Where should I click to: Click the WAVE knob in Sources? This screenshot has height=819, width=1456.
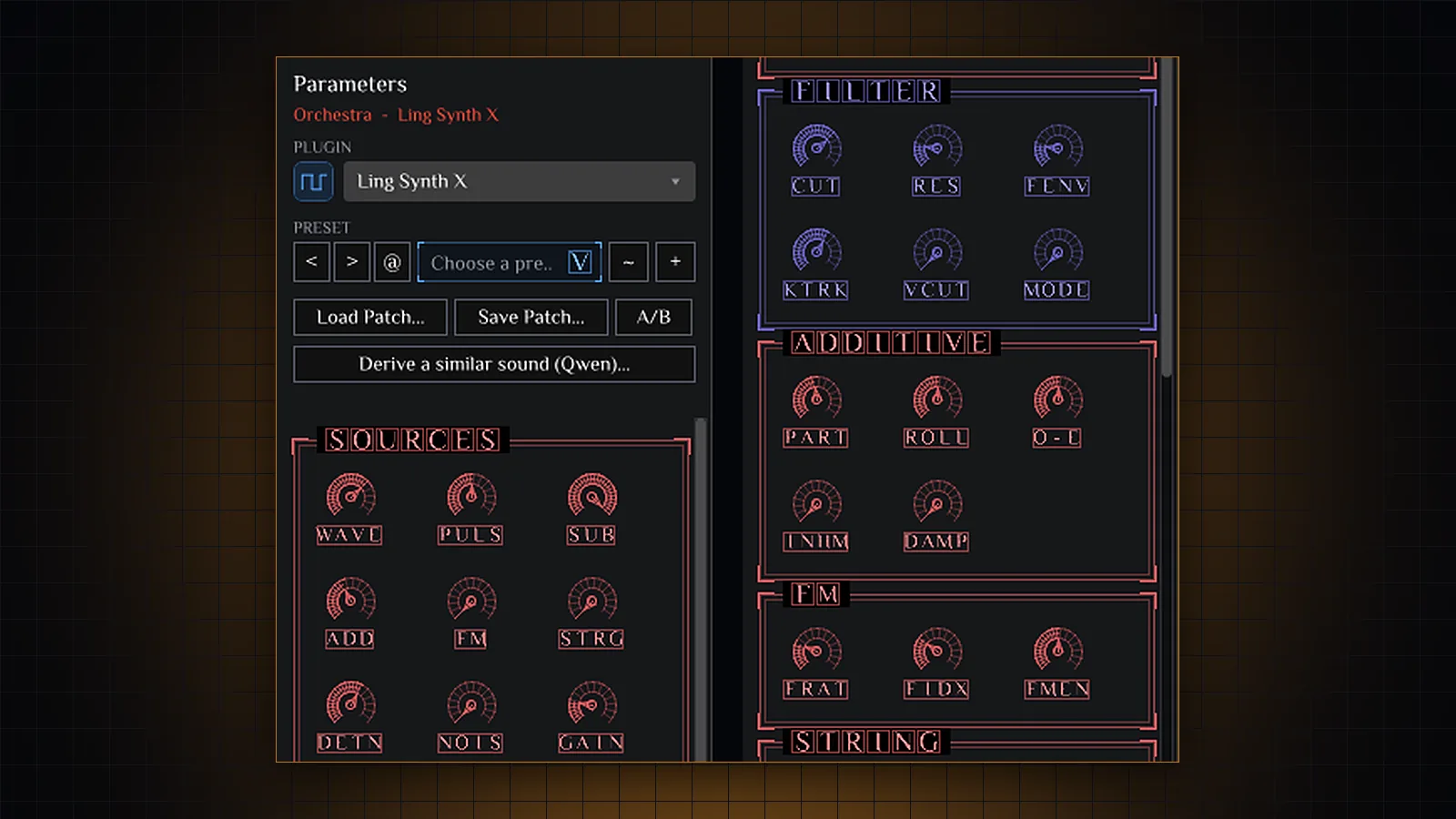pos(350,496)
